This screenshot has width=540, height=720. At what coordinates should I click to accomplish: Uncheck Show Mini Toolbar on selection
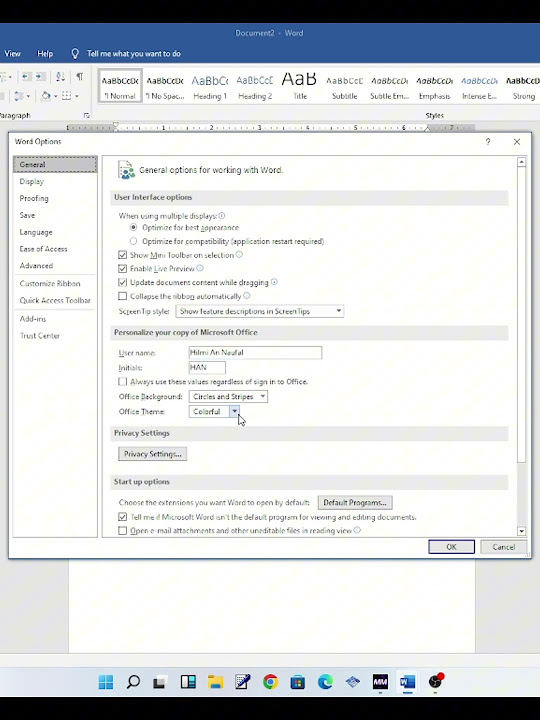click(122, 255)
